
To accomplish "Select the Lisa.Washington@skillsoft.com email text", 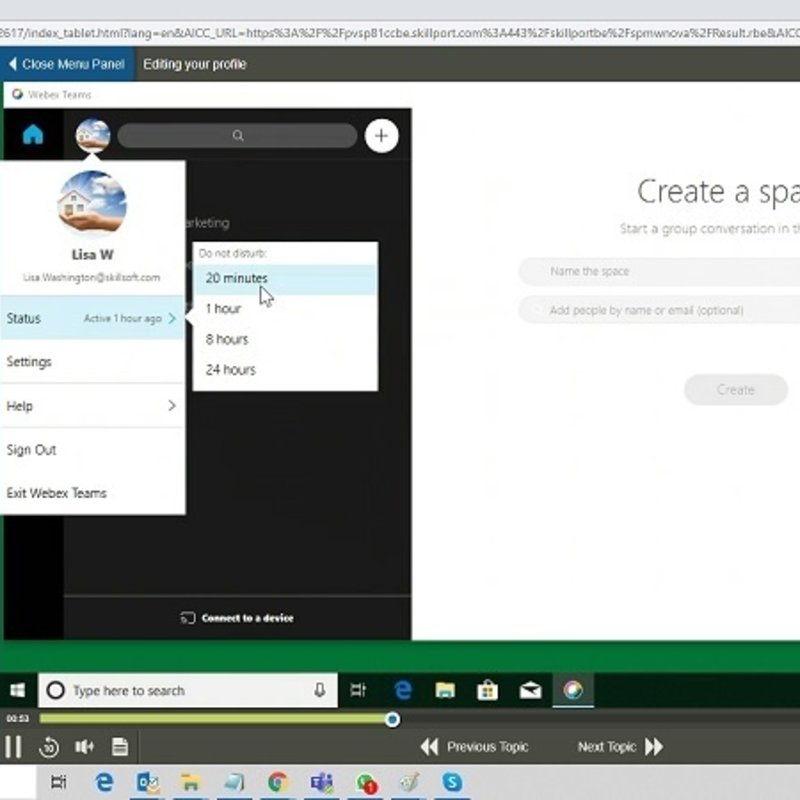I will click(x=92, y=278).
